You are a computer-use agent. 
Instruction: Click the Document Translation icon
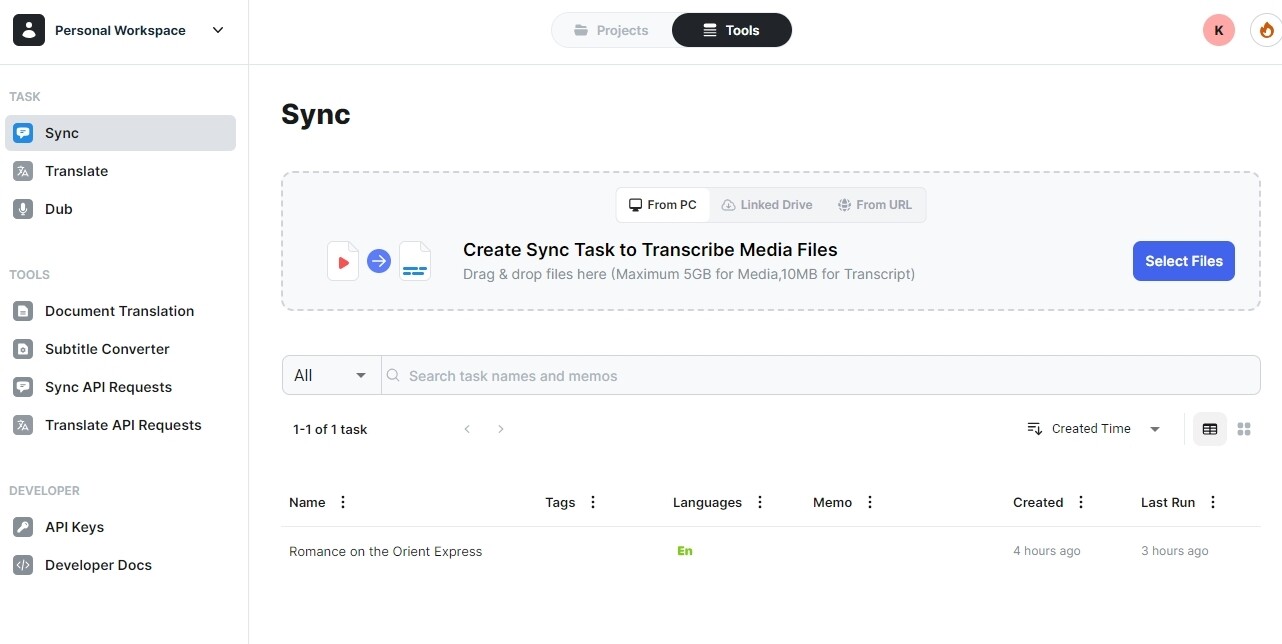[x=23, y=311]
